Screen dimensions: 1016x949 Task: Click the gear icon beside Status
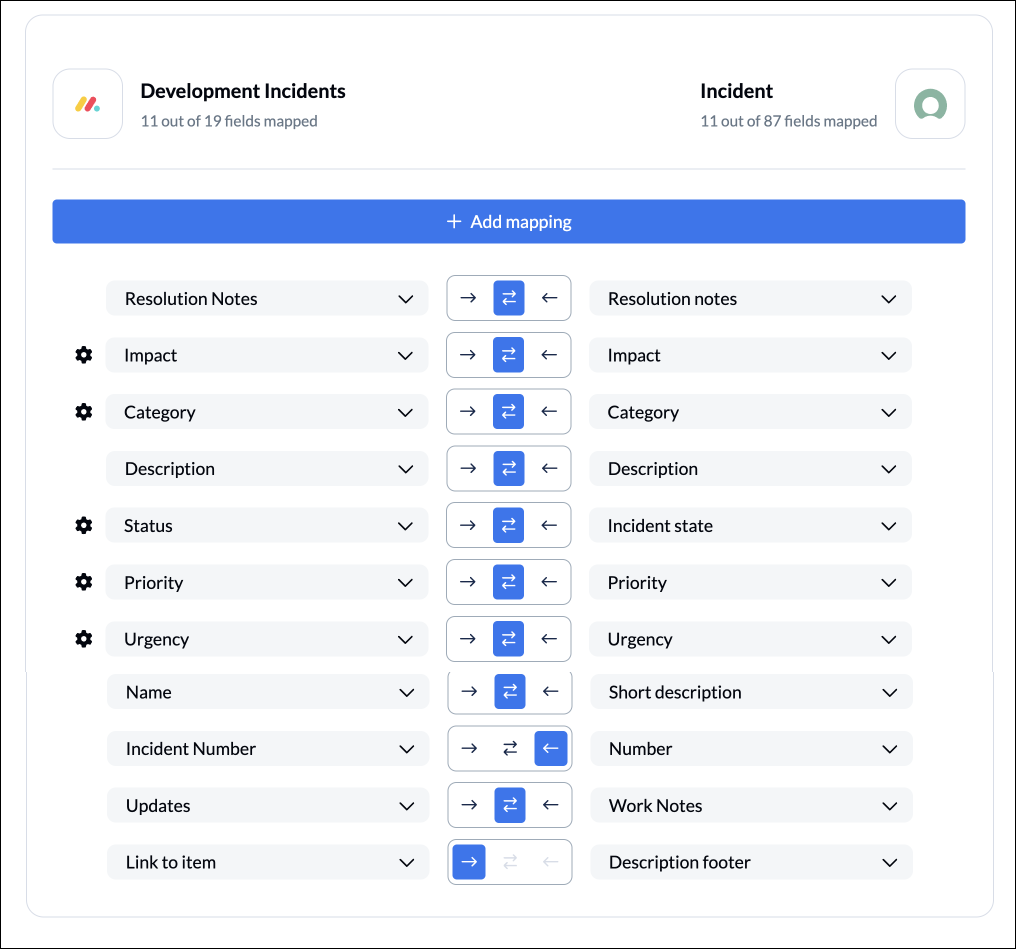(84, 525)
